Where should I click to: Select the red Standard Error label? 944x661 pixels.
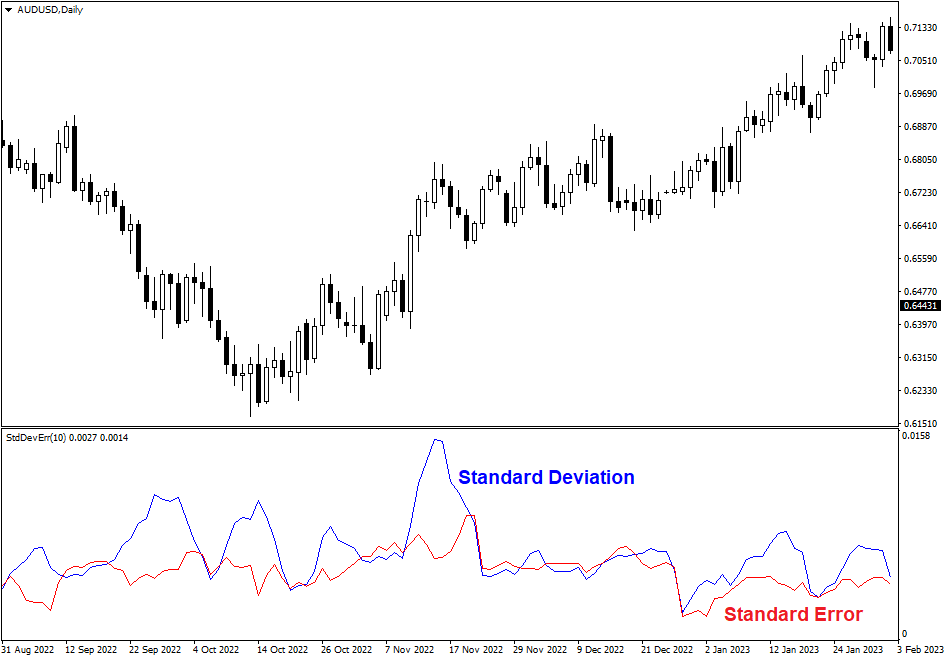coord(793,614)
